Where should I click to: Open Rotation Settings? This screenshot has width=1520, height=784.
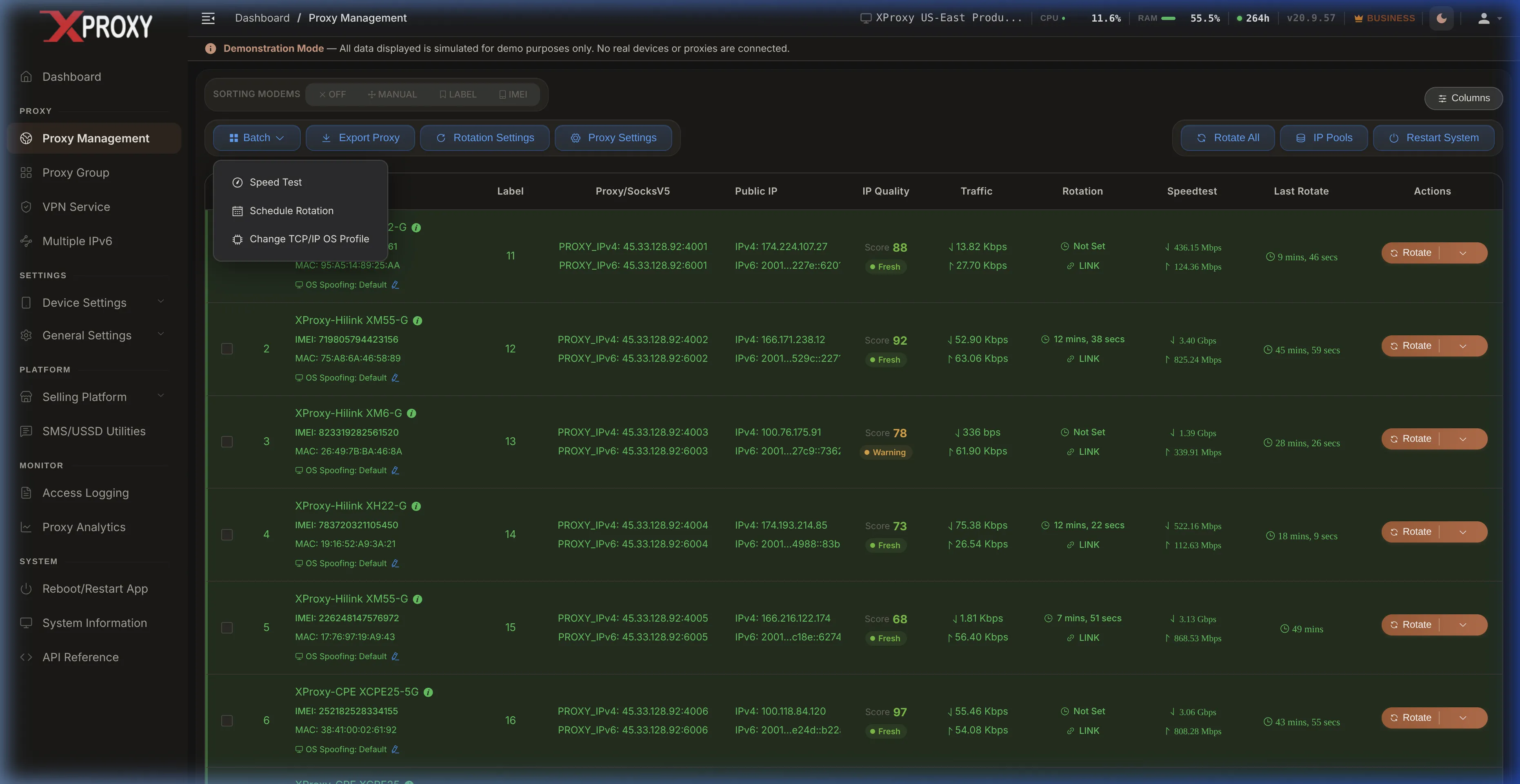coord(484,138)
